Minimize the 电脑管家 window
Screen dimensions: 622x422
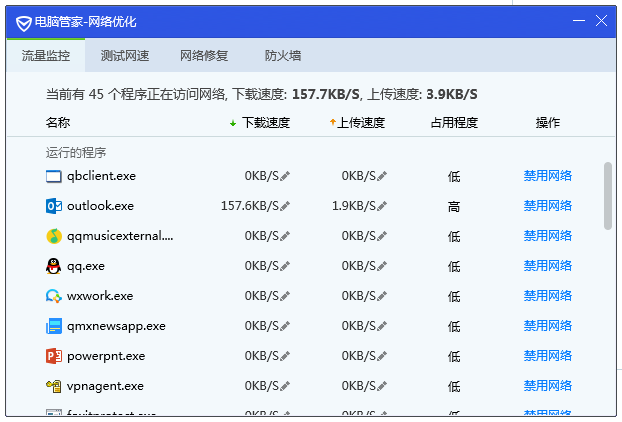[x=579, y=21]
